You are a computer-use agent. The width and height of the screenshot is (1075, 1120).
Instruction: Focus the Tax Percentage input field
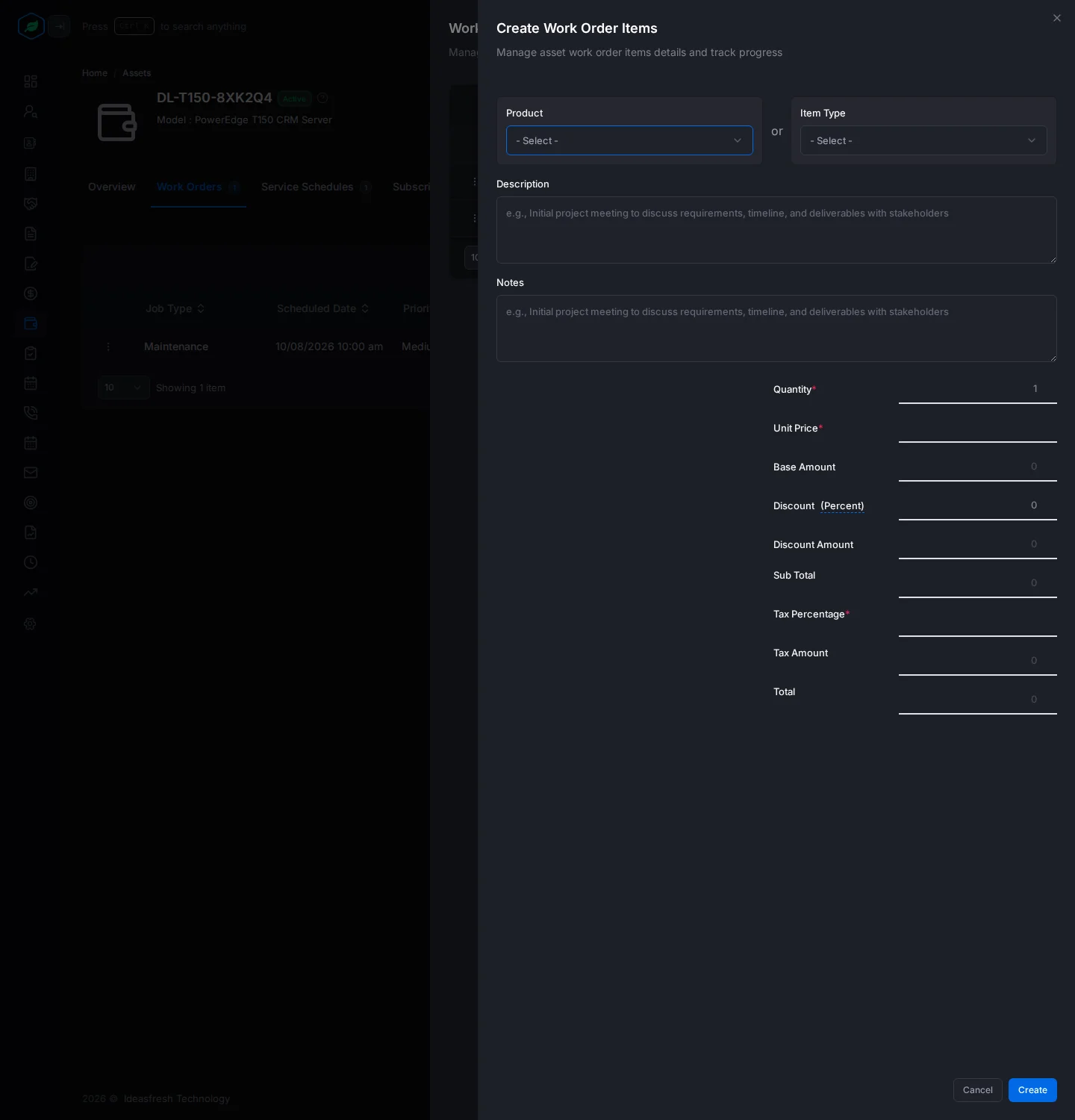coord(977,622)
